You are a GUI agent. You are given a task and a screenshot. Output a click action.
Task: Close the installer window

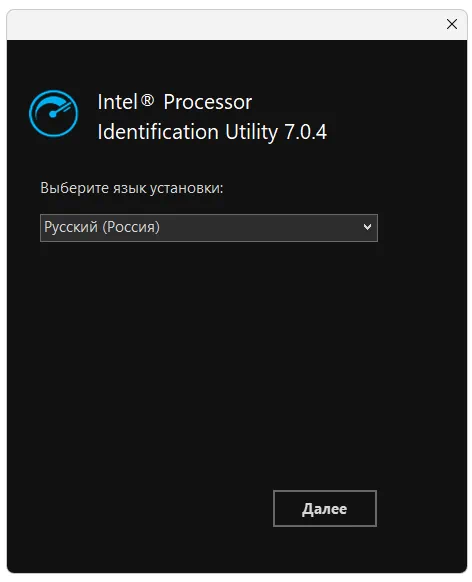(452, 24)
